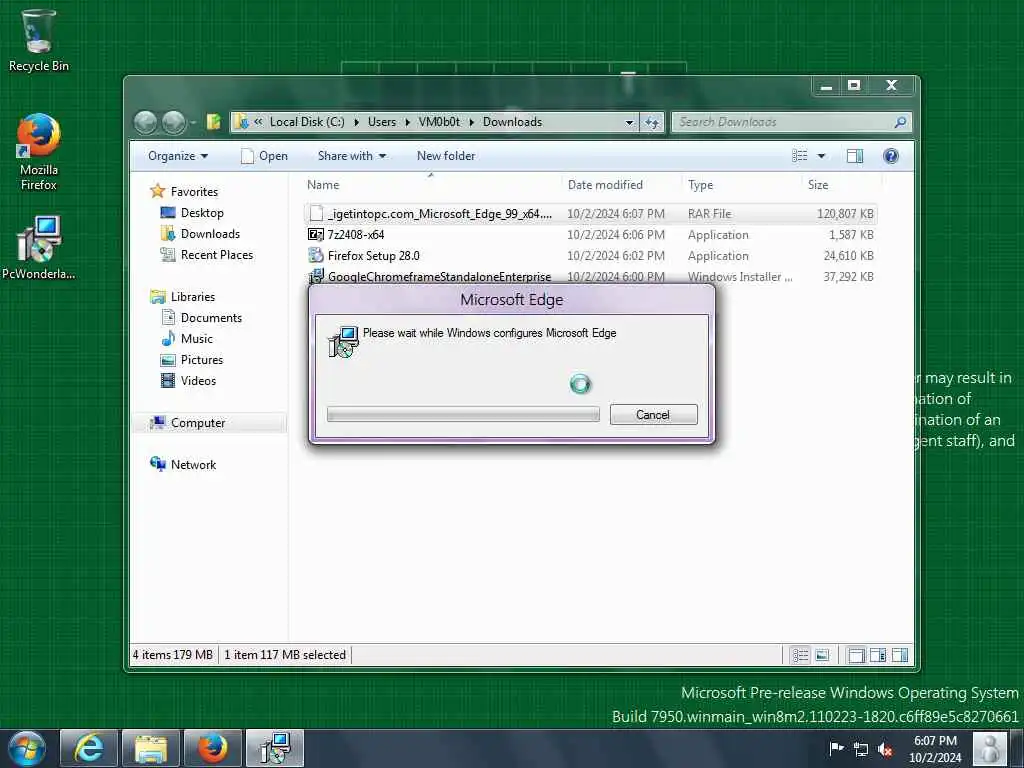The image size is (1024, 768).
Task: Open the Share with menu
Action: [x=352, y=156]
